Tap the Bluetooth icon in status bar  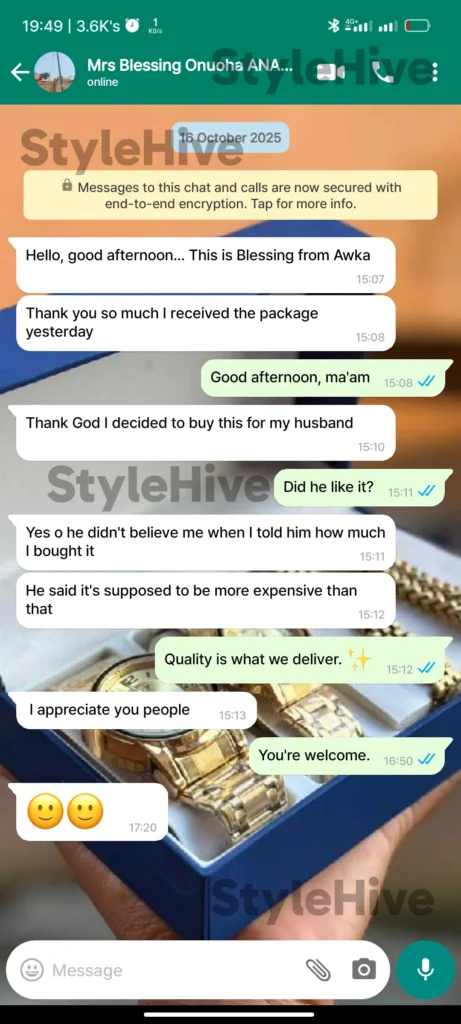click(333, 25)
